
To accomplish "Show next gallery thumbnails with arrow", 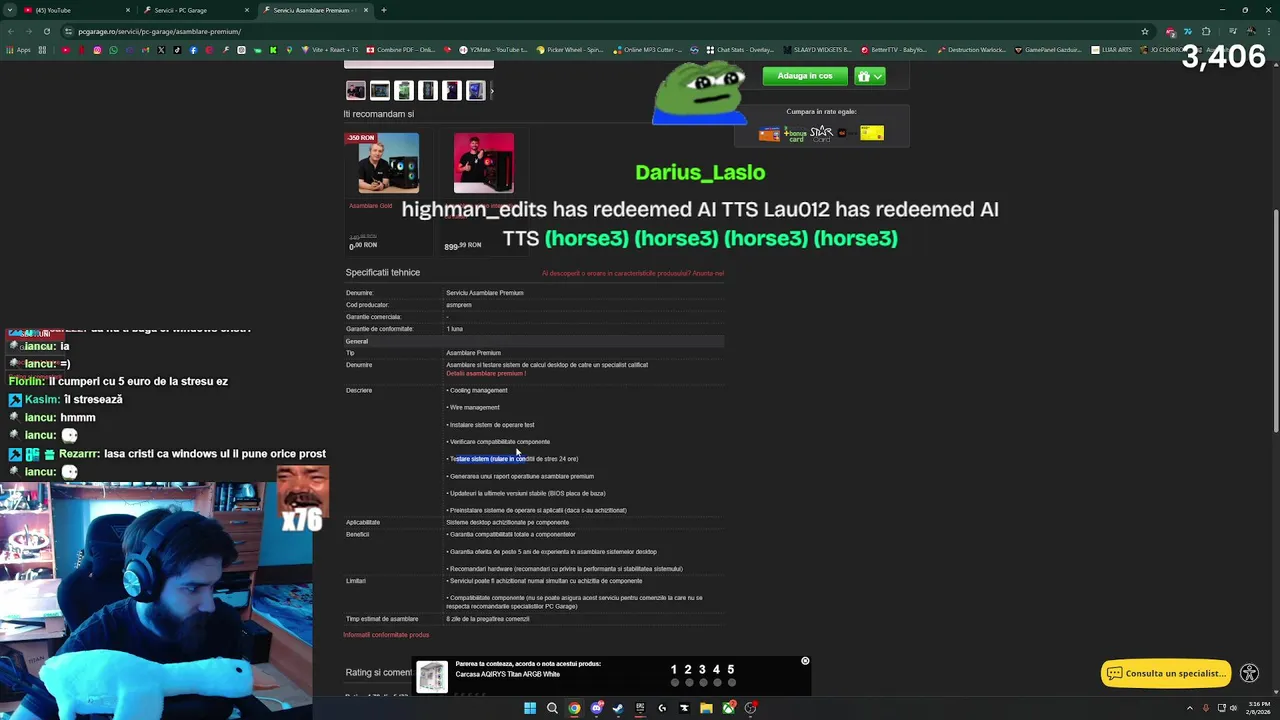I will coord(492,91).
